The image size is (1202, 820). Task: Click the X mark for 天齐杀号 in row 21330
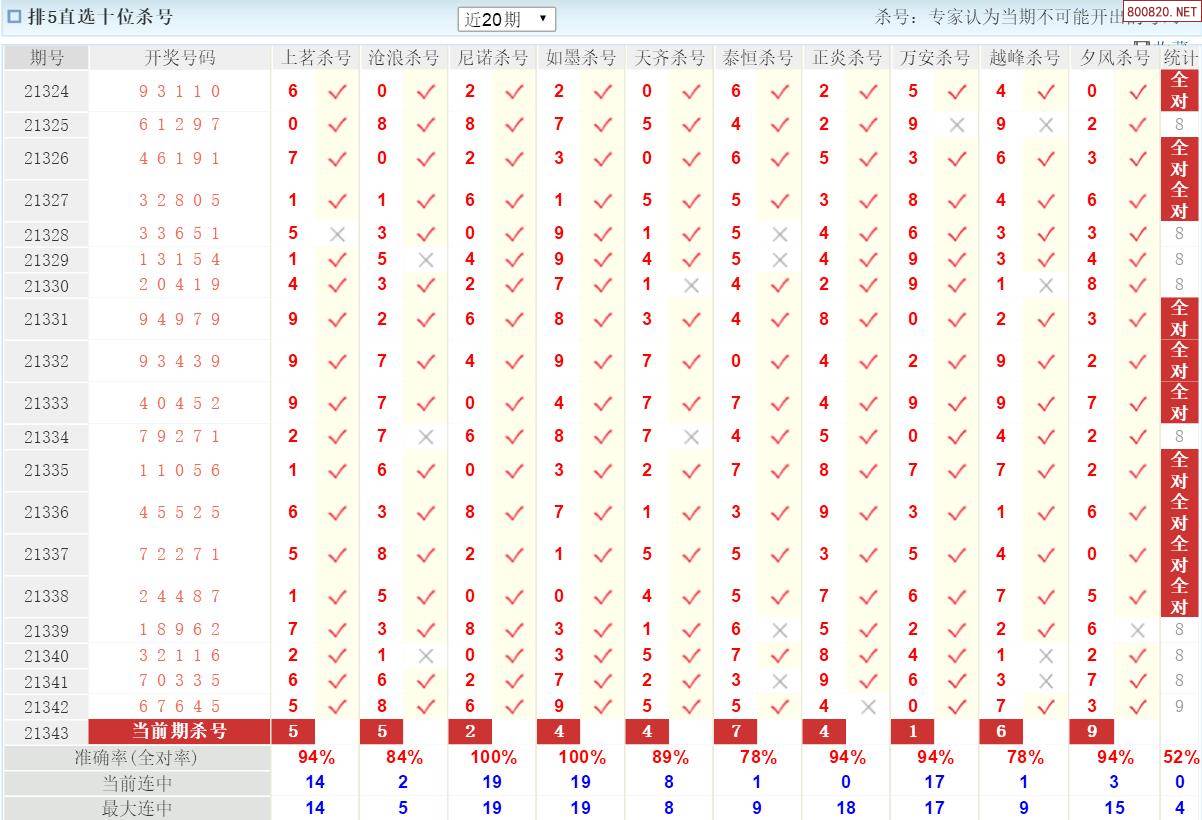tap(691, 285)
